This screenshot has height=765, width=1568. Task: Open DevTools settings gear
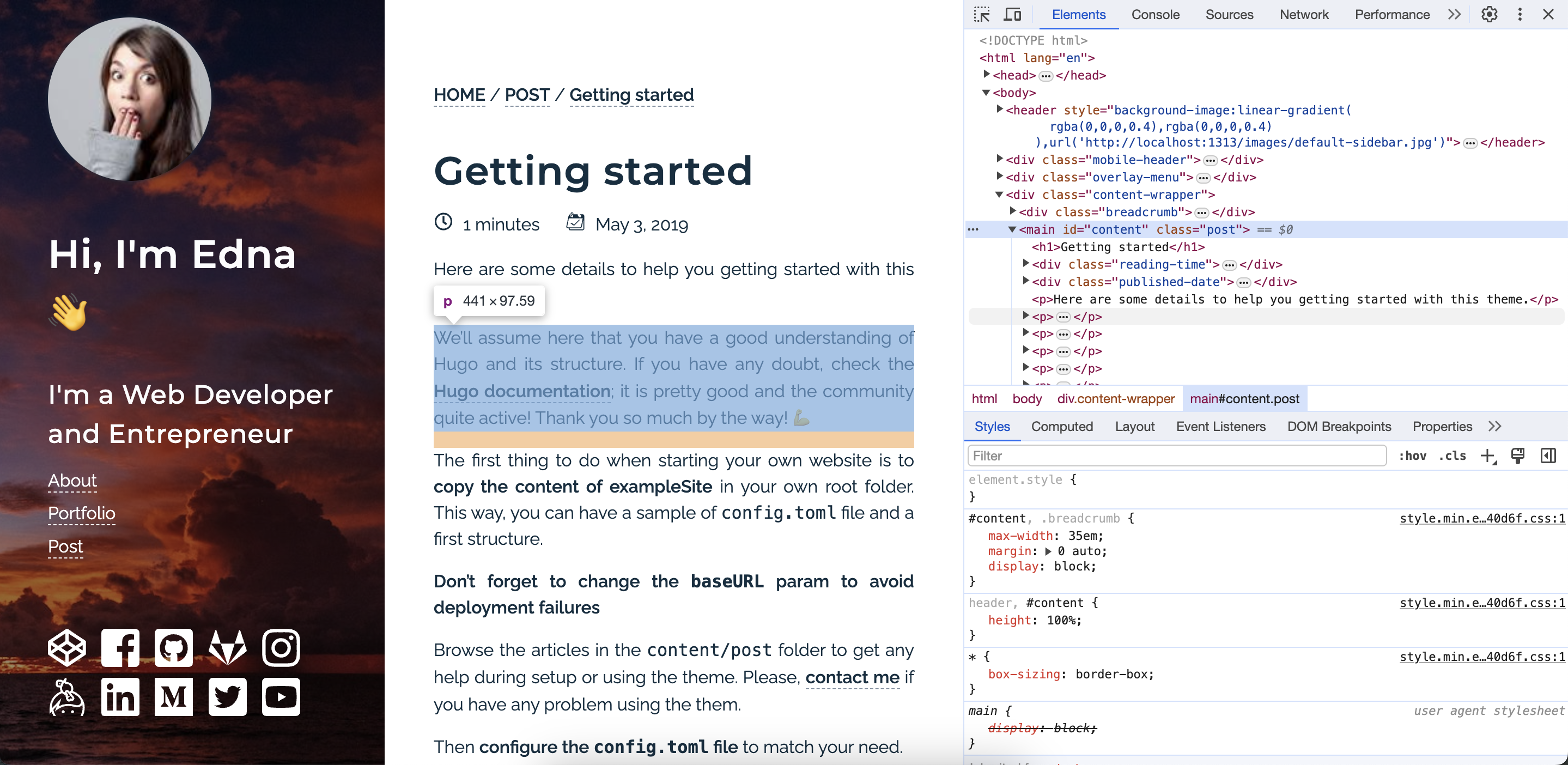click(1490, 15)
